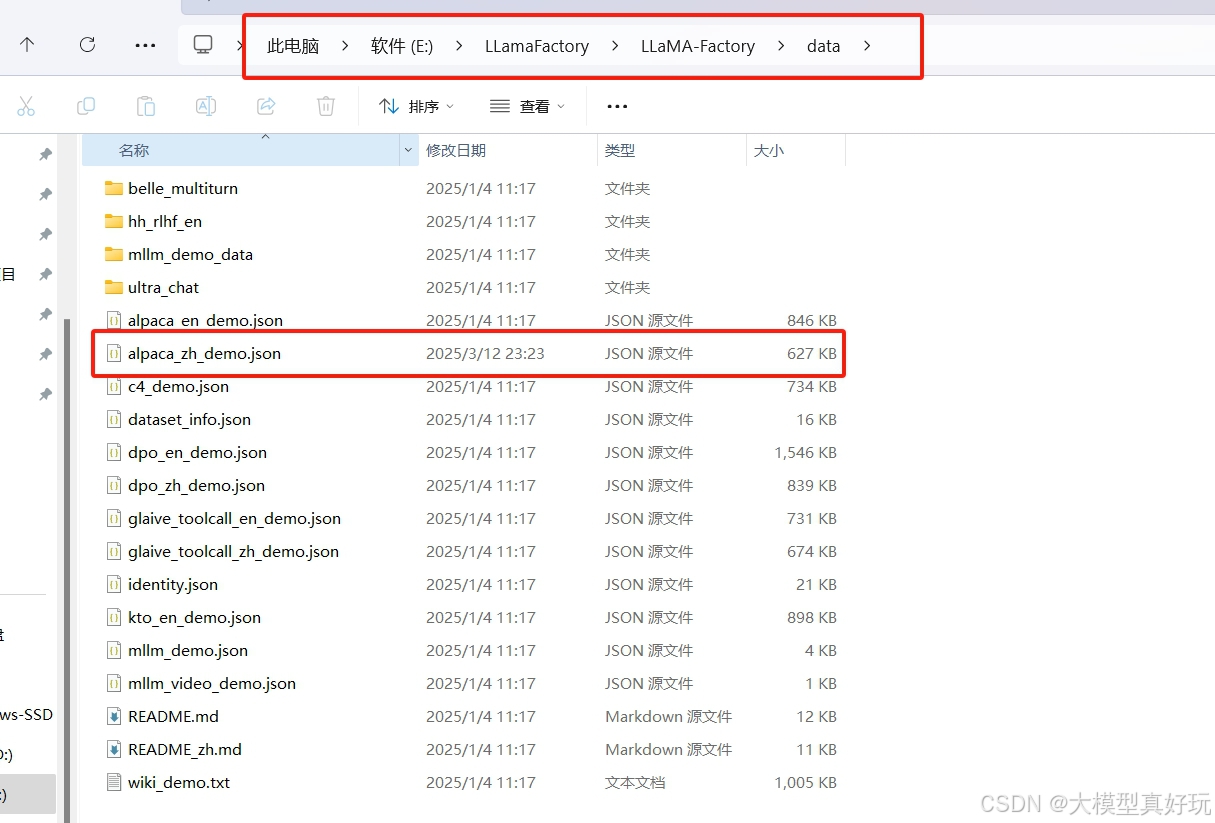The image size is (1215, 823).
Task: Click the folder icon of belle_multiturn
Action: (114, 188)
